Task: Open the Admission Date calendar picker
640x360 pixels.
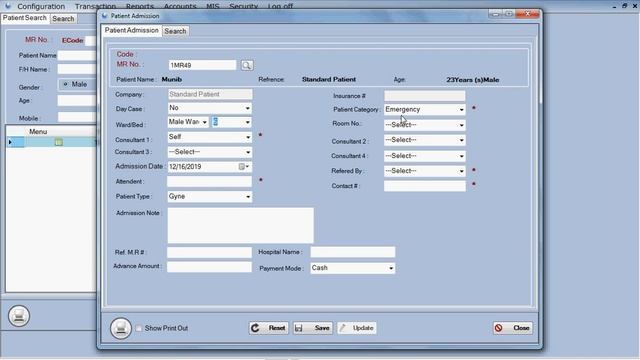Action: 244,167
